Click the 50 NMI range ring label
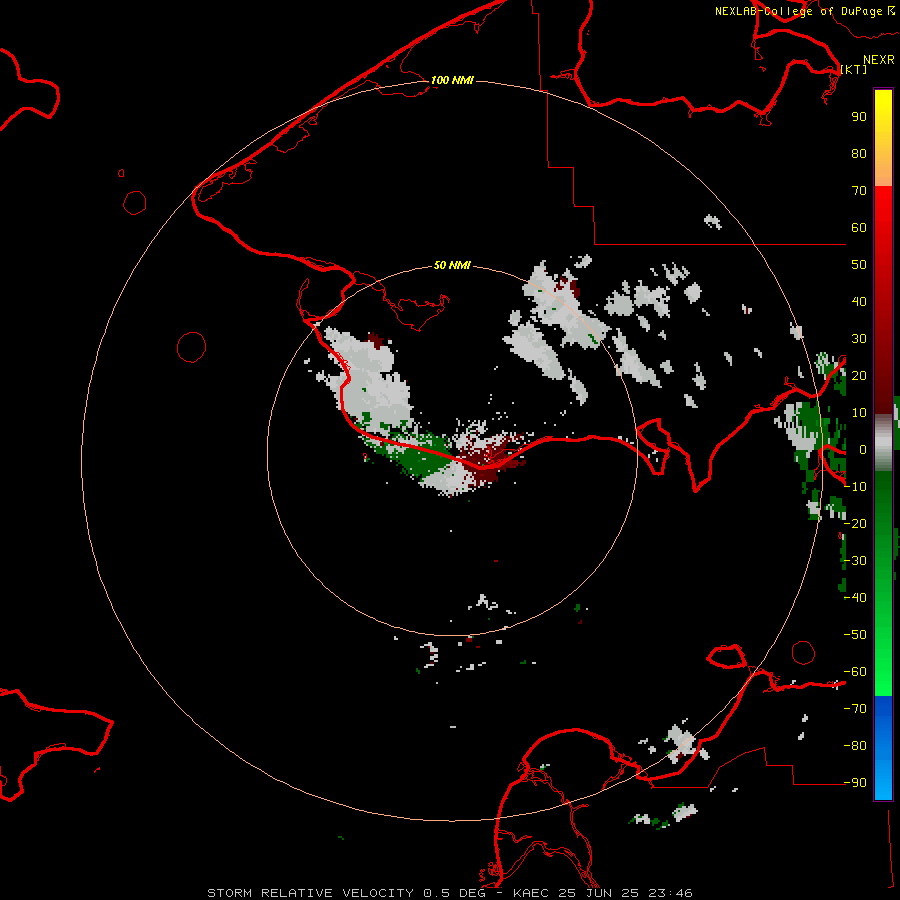The image size is (900, 900). (452, 265)
